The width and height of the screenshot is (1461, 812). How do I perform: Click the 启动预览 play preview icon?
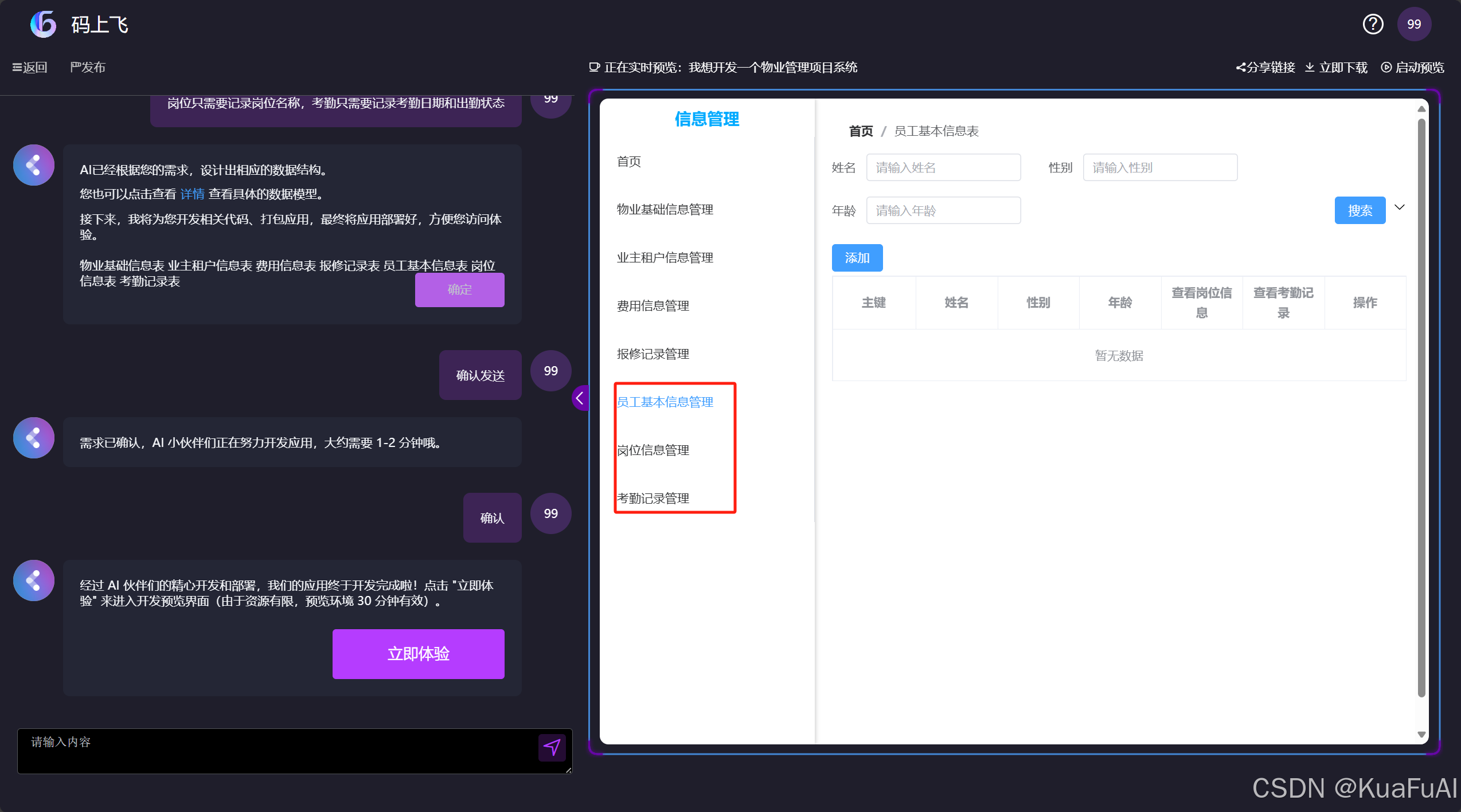(x=1388, y=67)
